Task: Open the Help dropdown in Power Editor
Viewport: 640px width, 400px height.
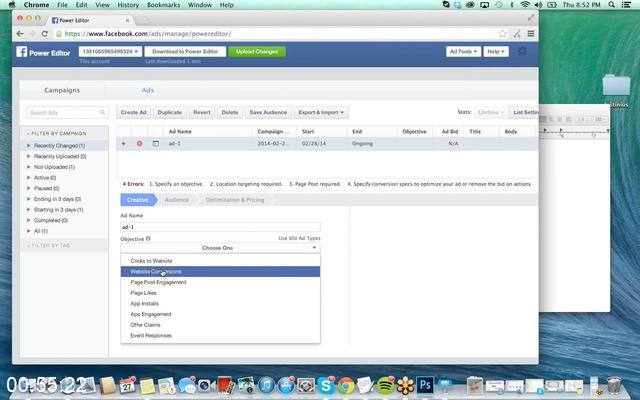Action: coord(496,51)
